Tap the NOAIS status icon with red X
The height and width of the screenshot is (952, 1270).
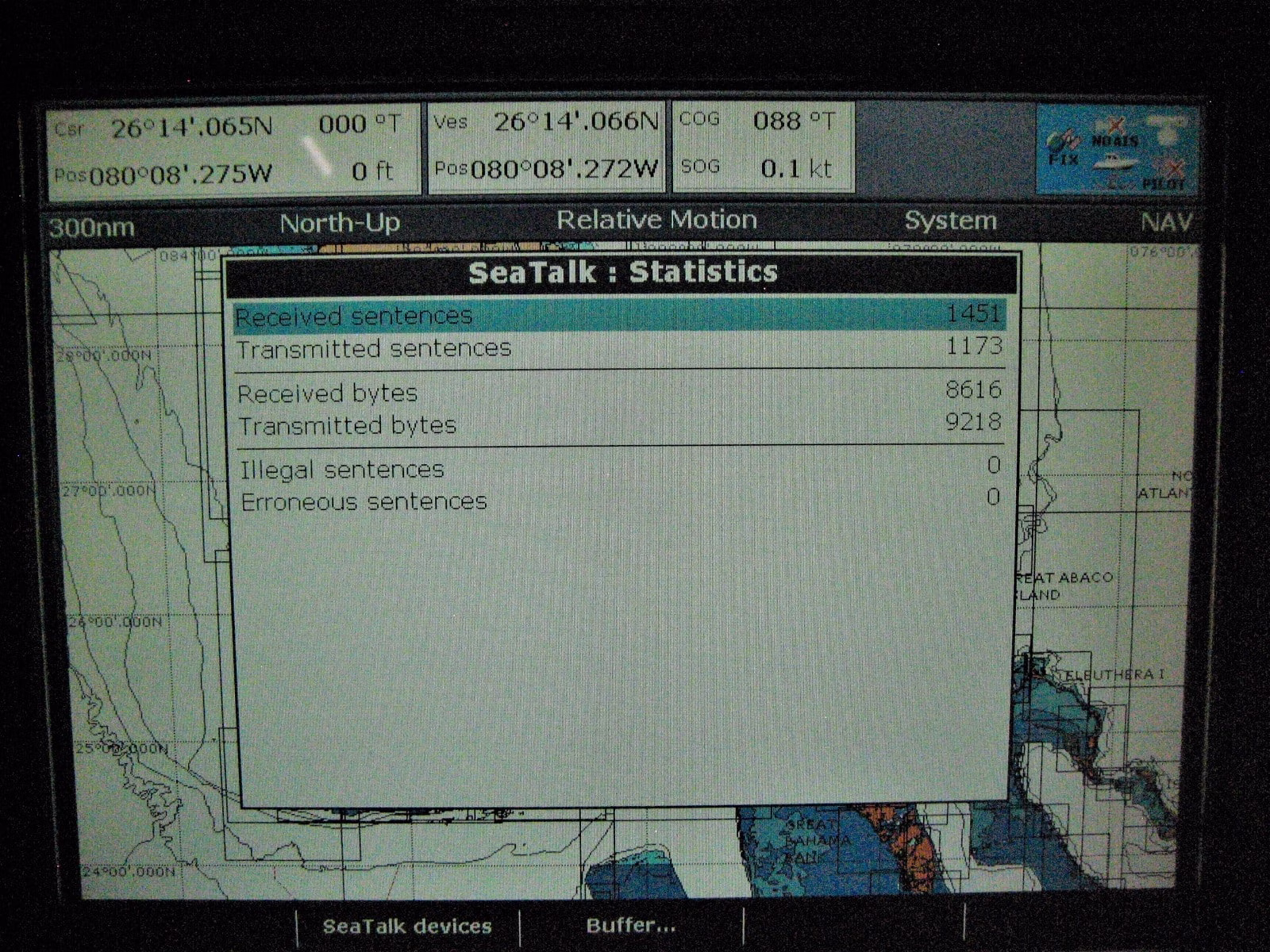click(1115, 133)
